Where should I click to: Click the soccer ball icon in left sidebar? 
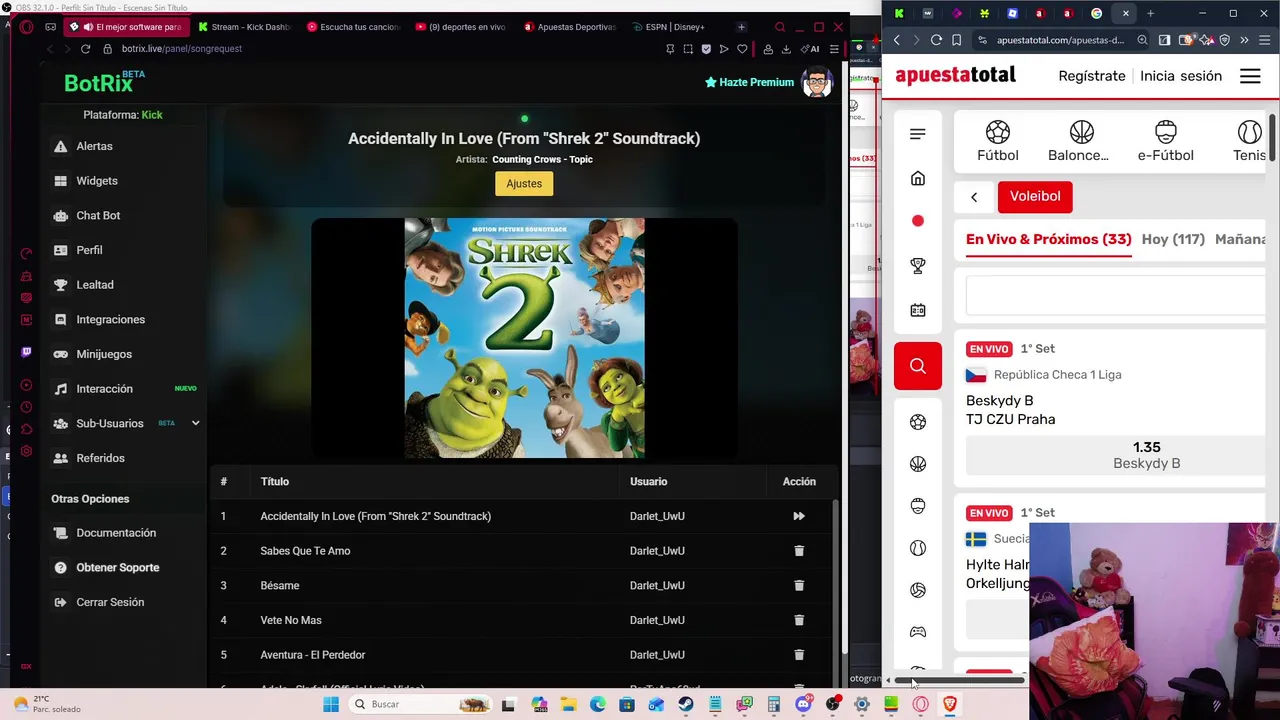[918, 422]
